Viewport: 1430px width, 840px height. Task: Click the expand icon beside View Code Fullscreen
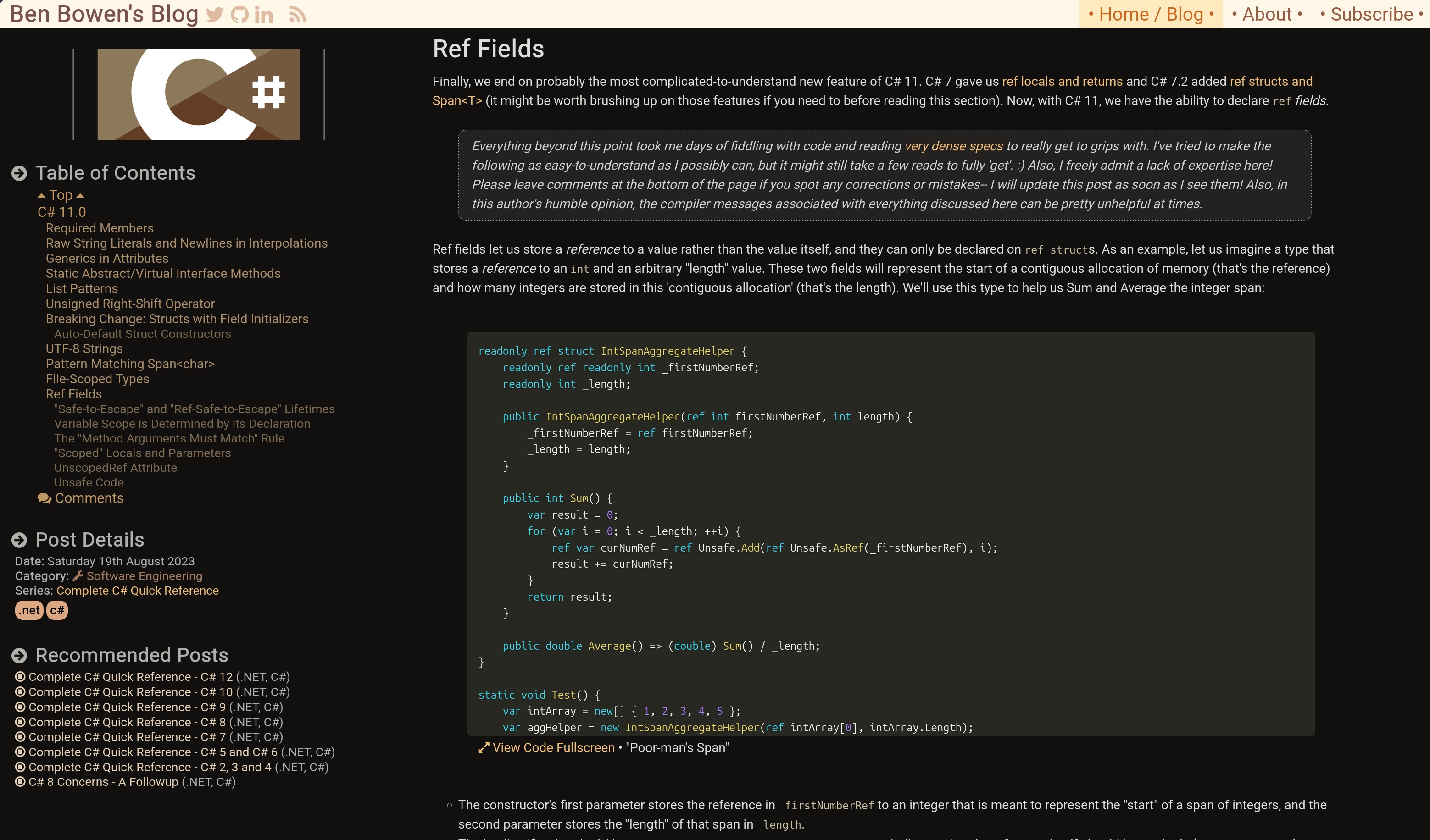[x=484, y=748]
